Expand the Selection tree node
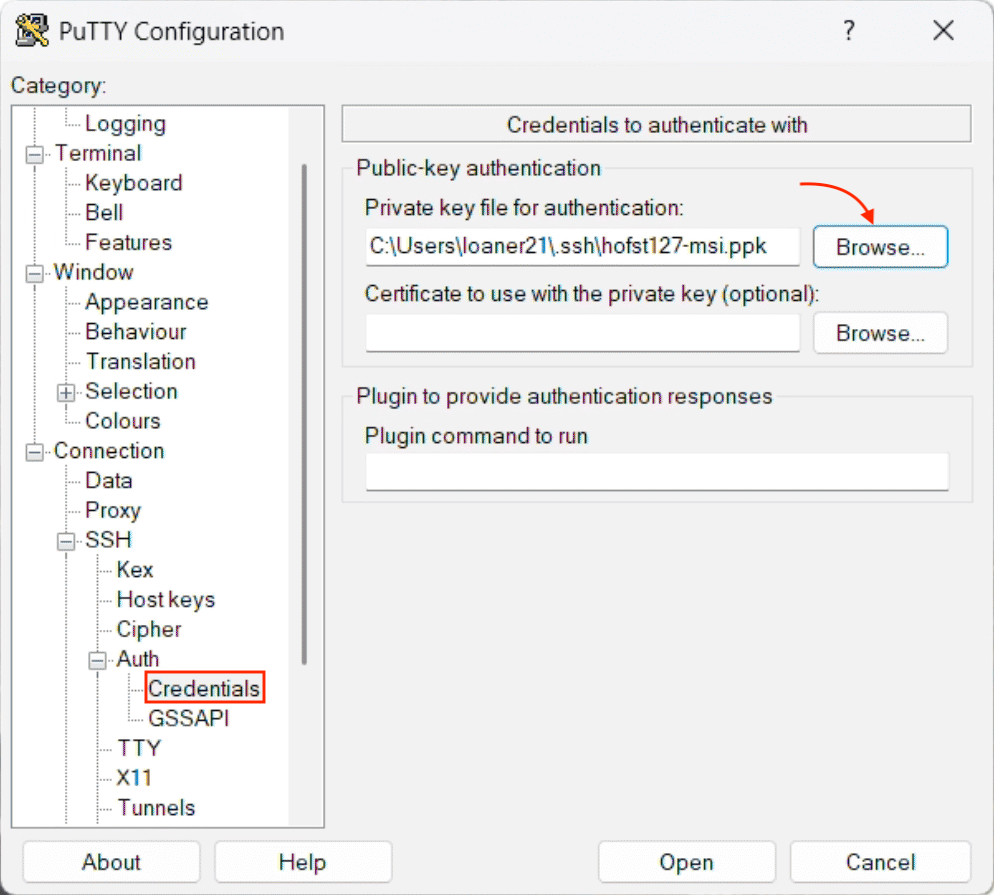The height and width of the screenshot is (895, 994). 66,392
